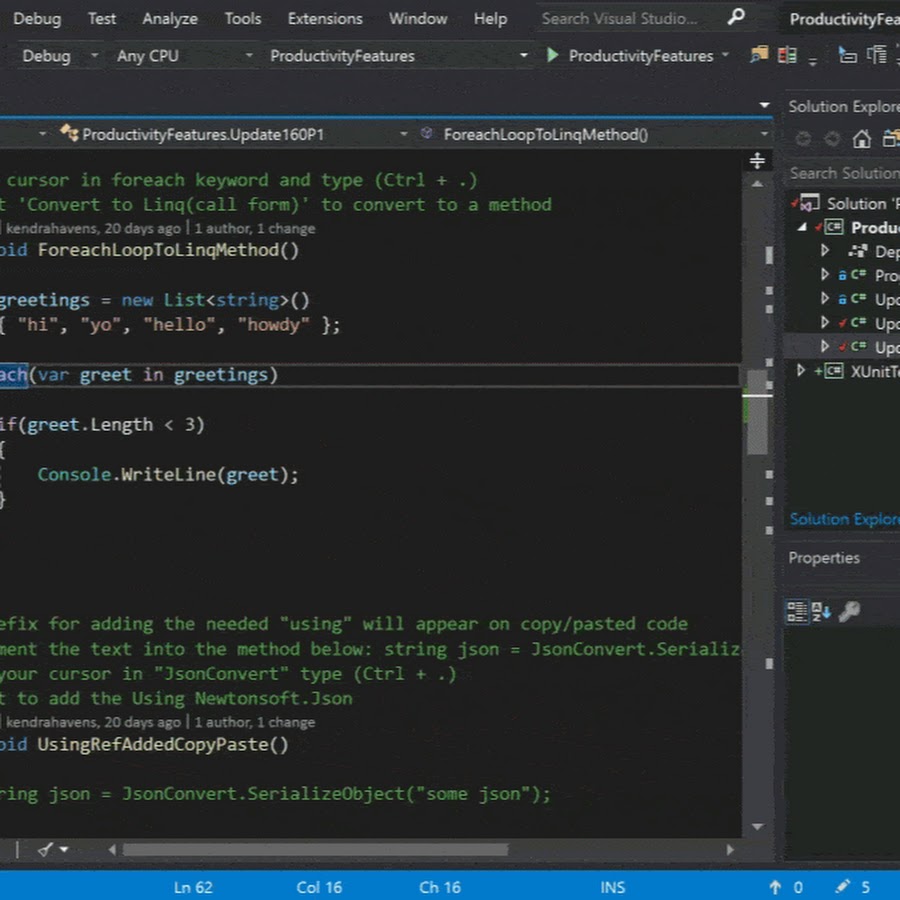Screen dimensions: 900x900
Task: Click the ProductivityFeatures.Update160P1 class icon
Action: [x=69, y=133]
